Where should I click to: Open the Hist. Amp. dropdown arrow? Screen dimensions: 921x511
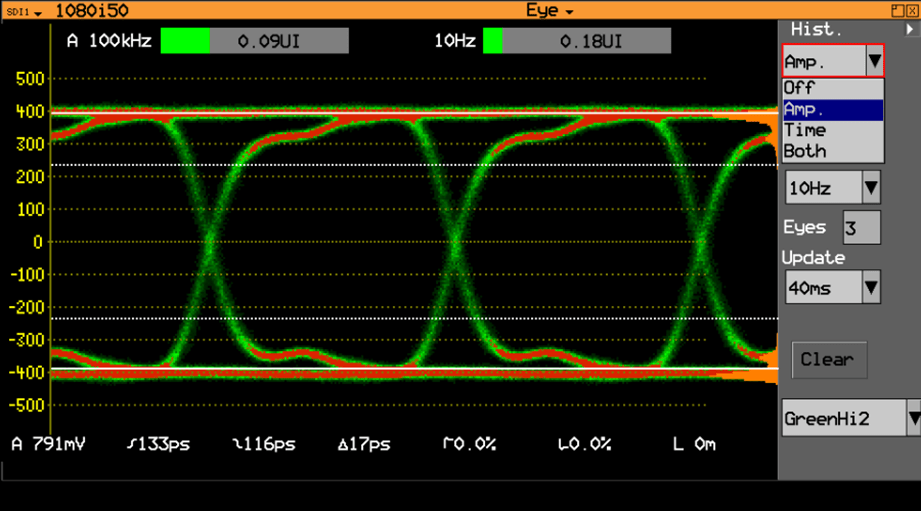874,60
